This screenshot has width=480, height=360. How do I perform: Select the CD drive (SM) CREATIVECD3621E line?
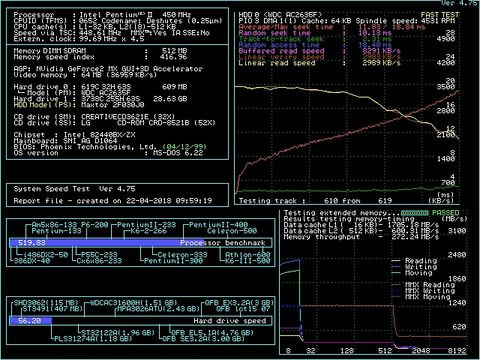[x=94, y=117]
